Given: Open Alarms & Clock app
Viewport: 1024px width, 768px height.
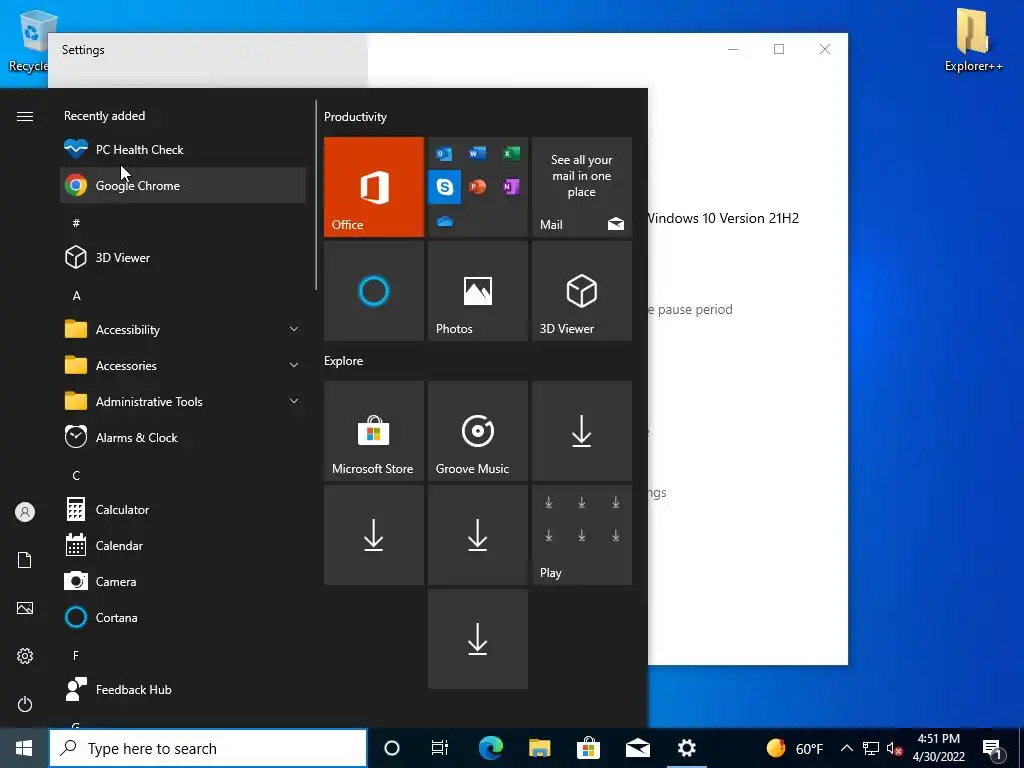Looking at the screenshot, I should click(x=183, y=438).
